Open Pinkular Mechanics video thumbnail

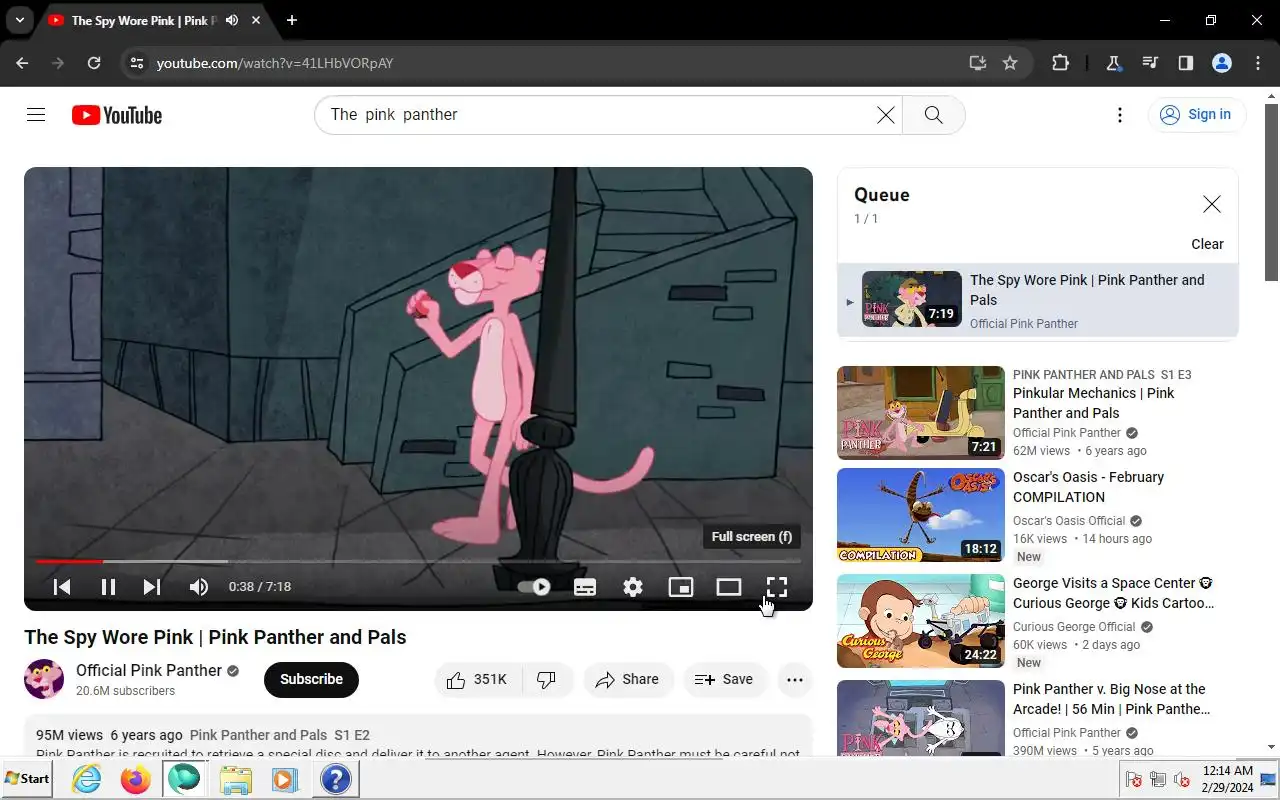(x=921, y=413)
